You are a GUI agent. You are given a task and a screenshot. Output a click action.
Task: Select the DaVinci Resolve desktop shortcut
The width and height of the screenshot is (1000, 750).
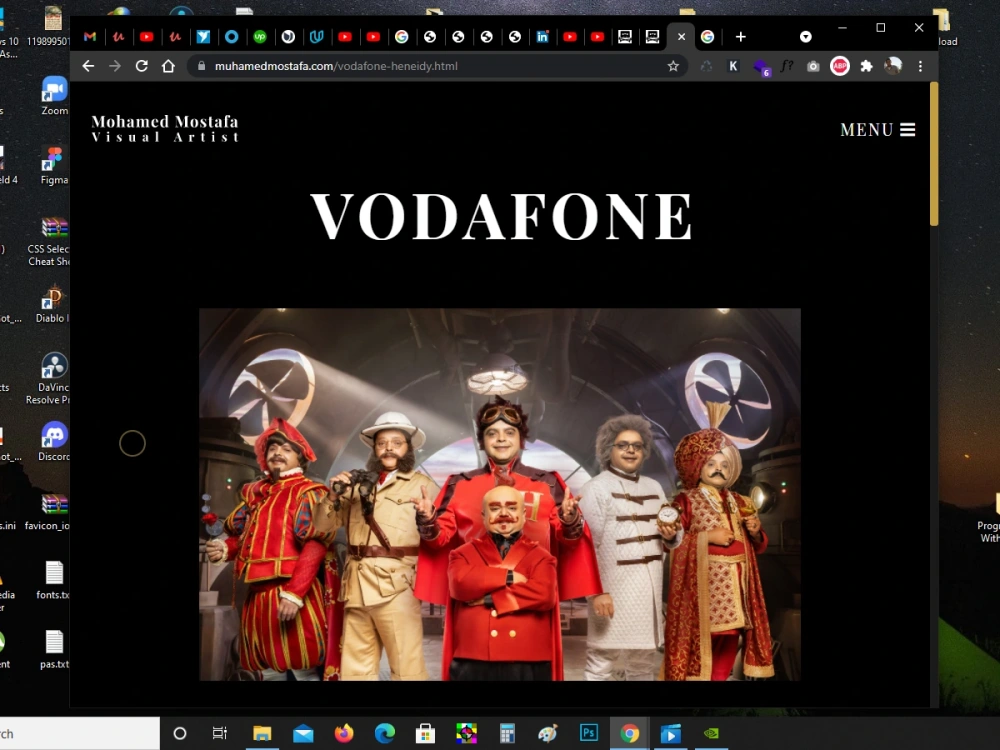click(48, 379)
